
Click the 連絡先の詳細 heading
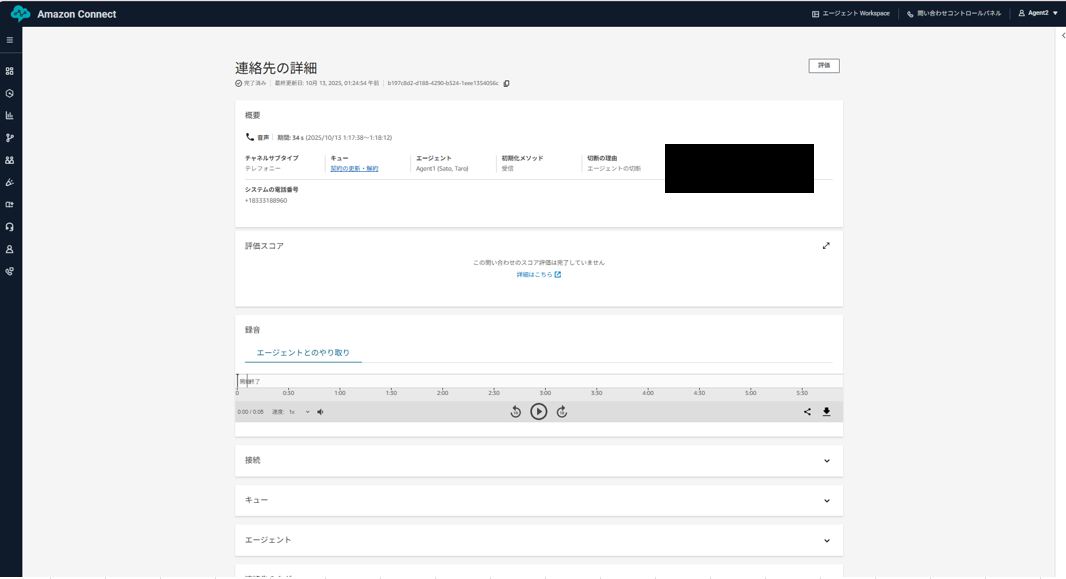tap(276, 68)
